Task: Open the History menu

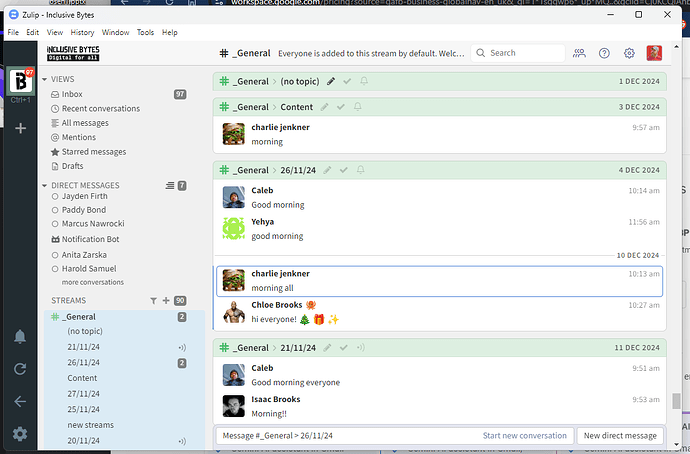Action: click(82, 32)
